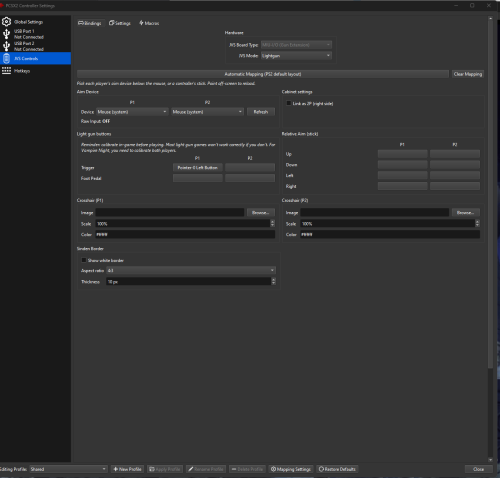Viewport: 500px width, 478px height.
Task: Click Crosshair (P1) Color field
Action: (x=185, y=234)
